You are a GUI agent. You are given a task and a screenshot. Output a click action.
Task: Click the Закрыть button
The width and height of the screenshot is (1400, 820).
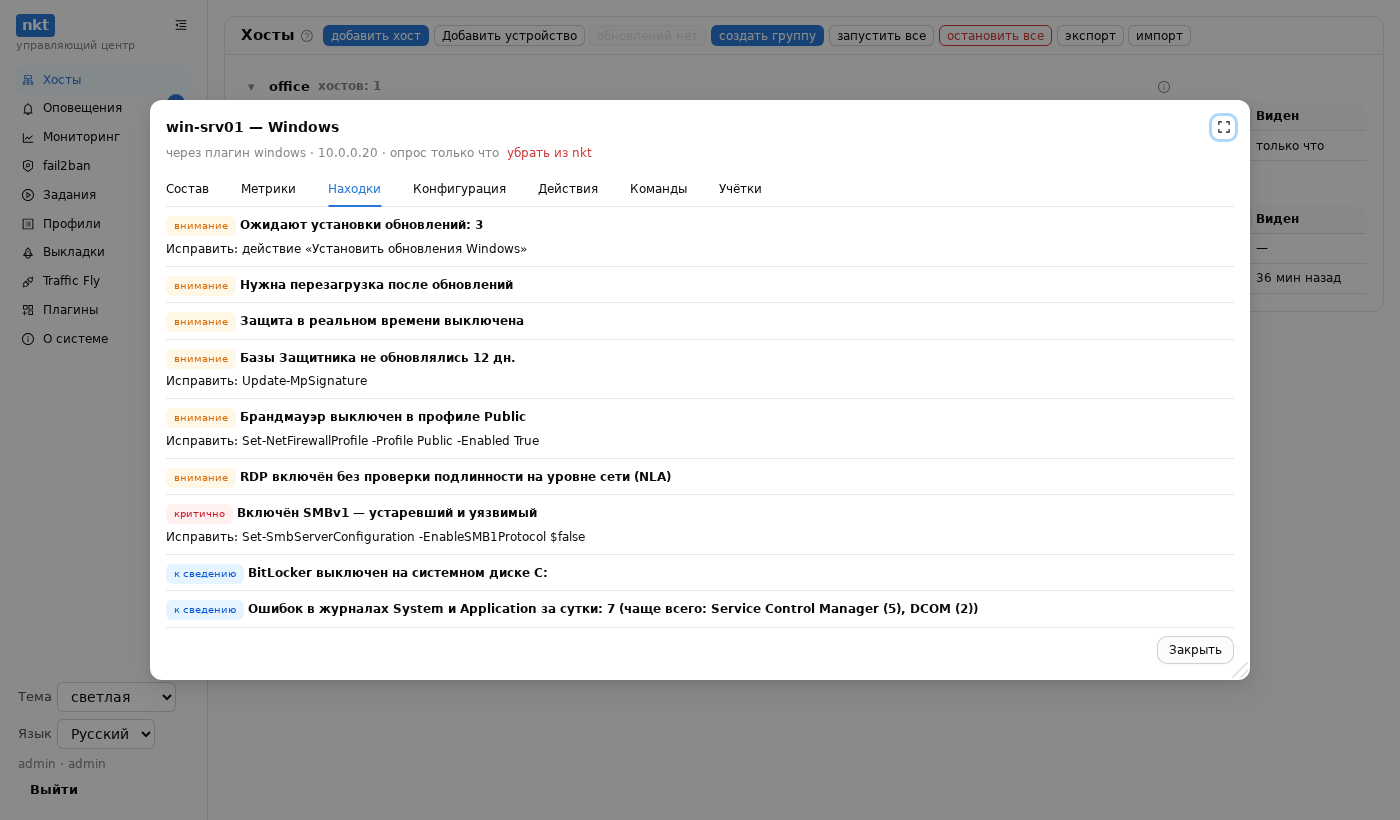1195,650
